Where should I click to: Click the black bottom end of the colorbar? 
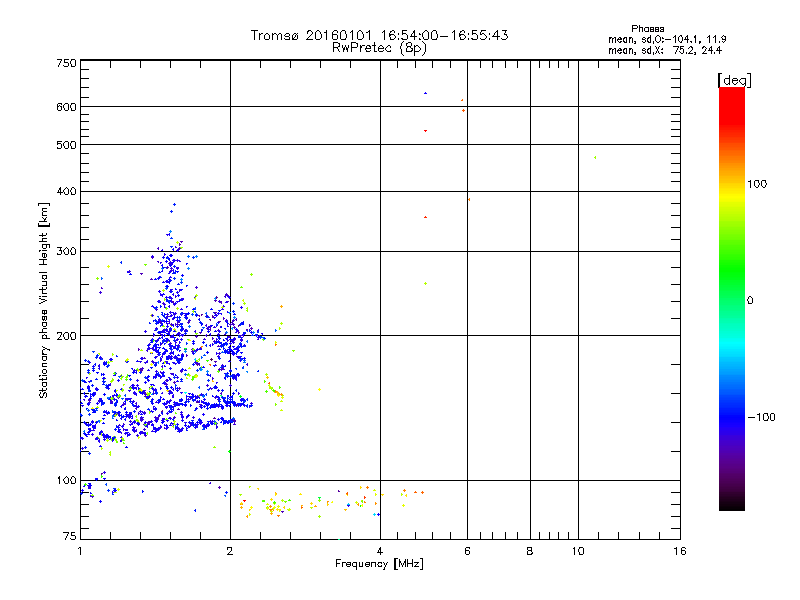732,503
